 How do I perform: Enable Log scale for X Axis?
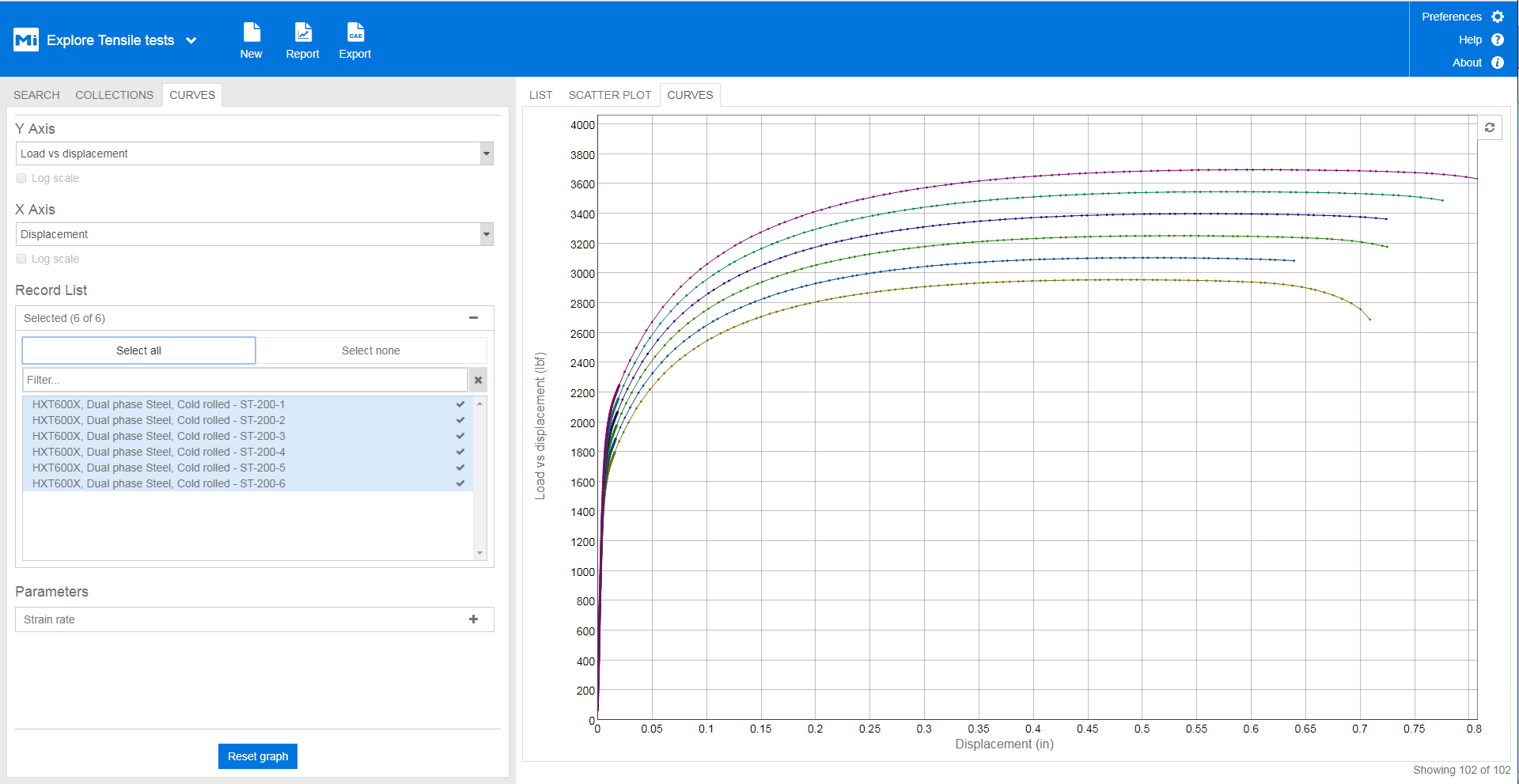21,259
